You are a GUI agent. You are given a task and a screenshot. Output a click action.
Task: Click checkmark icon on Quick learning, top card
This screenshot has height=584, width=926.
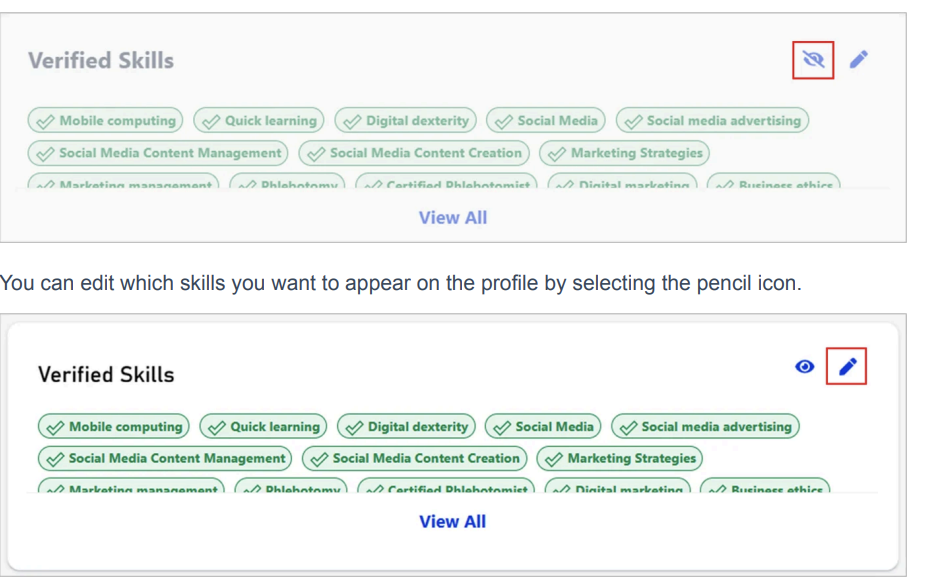point(210,122)
